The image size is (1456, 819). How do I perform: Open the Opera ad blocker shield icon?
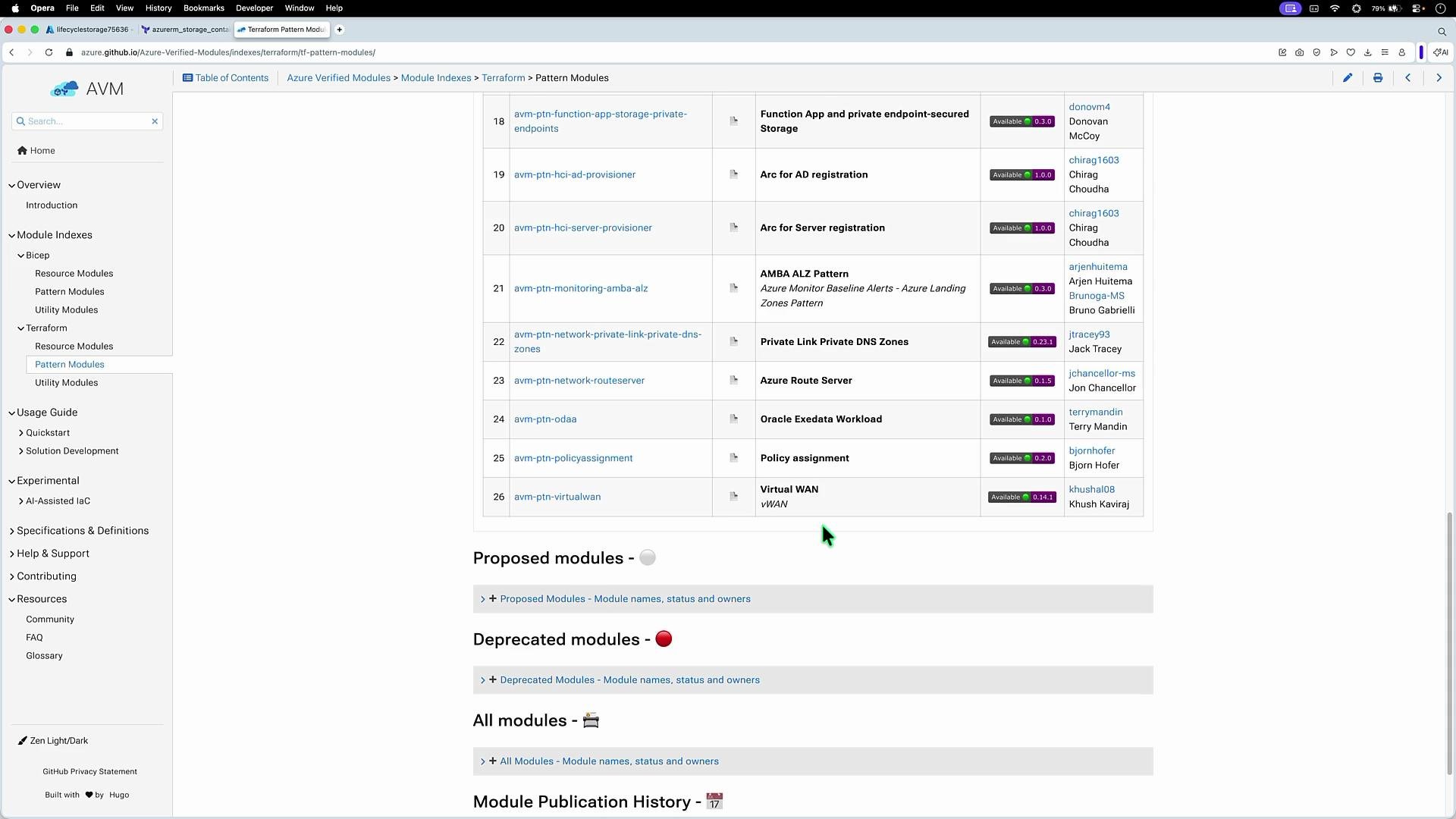click(1316, 52)
